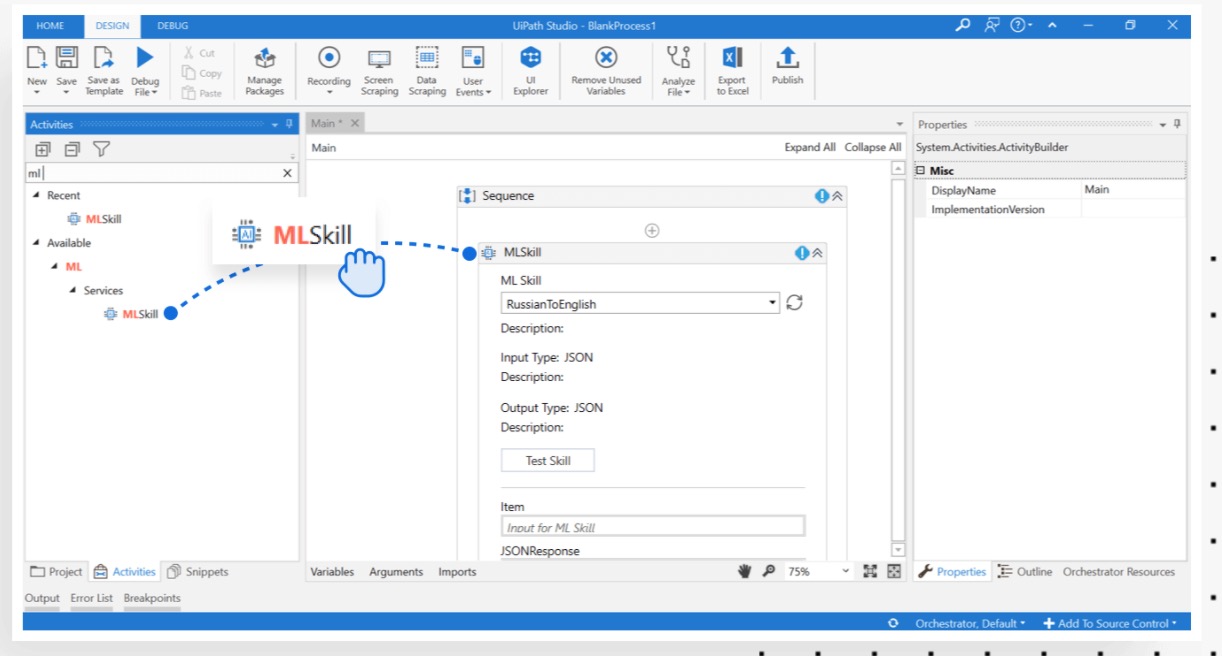Switch to Snippets panel tab
The height and width of the screenshot is (656, 1222).
(198, 572)
